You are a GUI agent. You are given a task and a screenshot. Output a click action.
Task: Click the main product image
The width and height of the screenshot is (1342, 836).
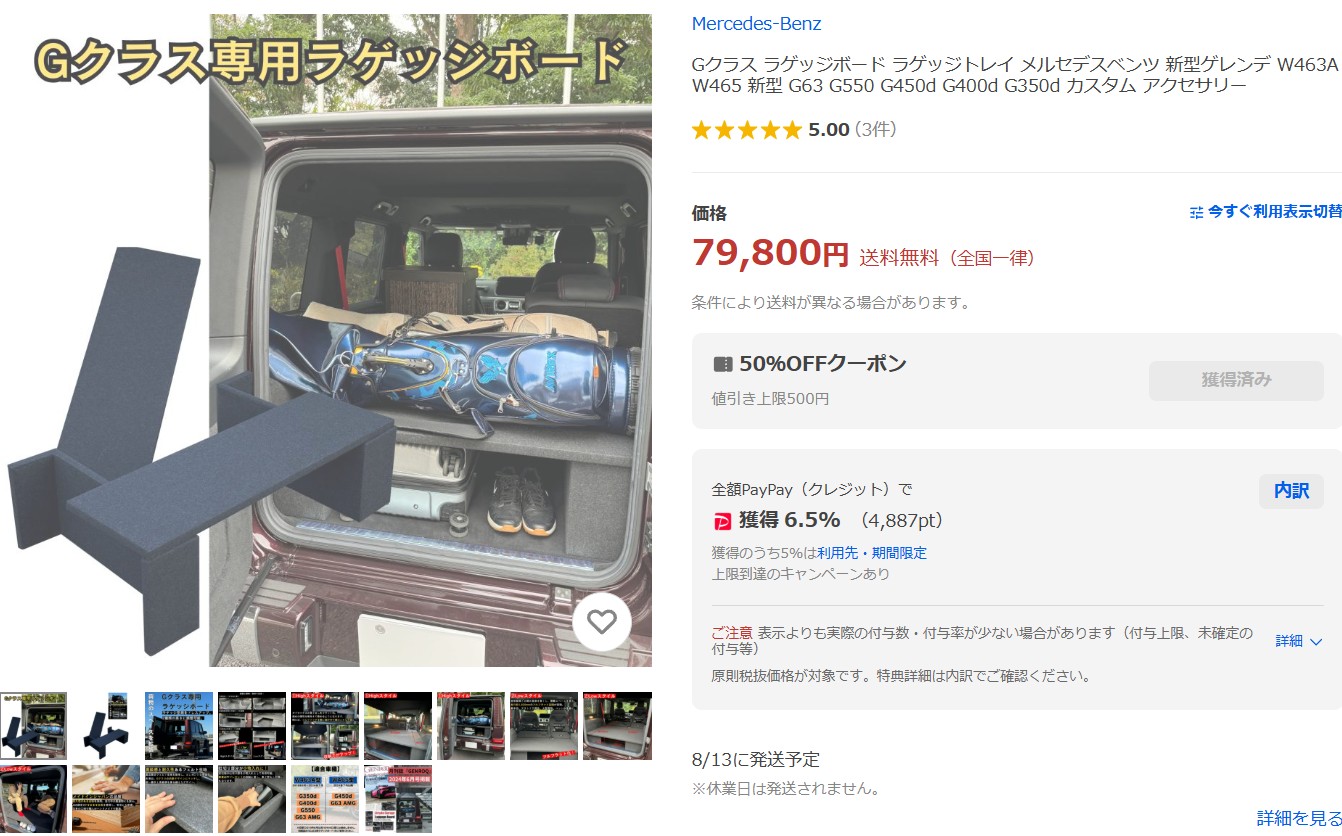coord(326,340)
